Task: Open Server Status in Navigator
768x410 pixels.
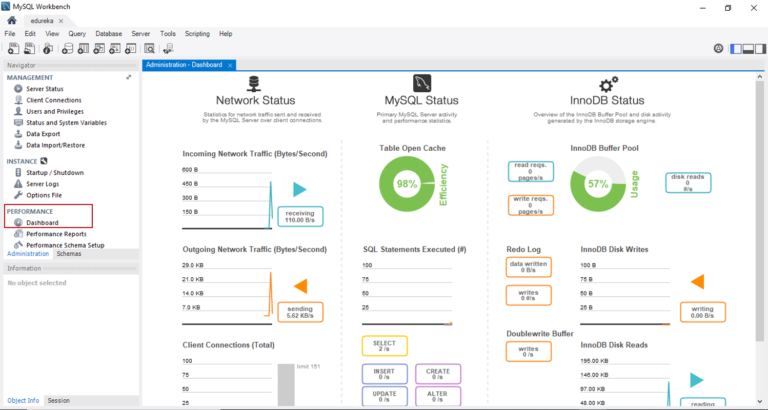Action: [x=44, y=89]
